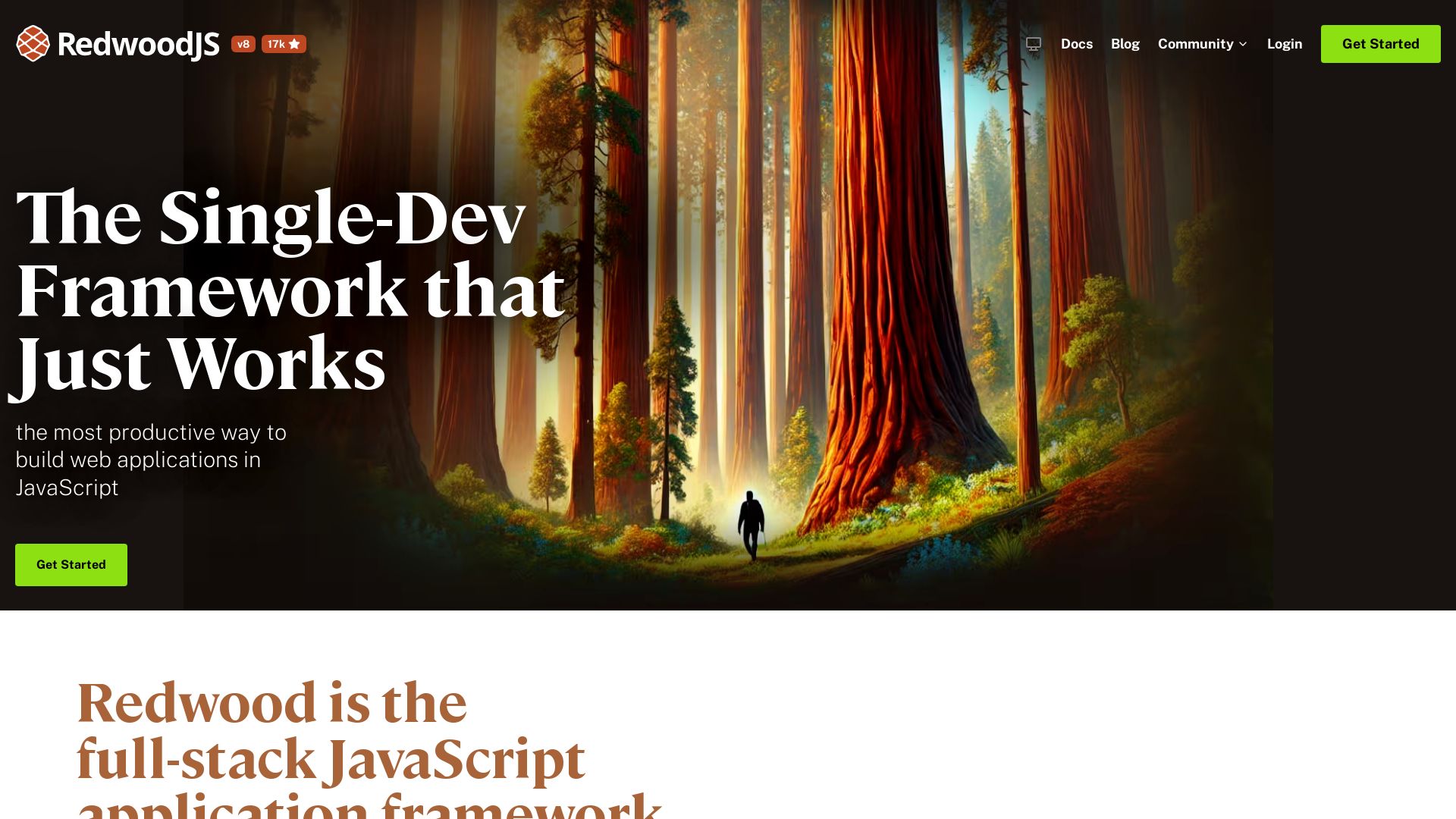Click the 'full-stack JavaScript' heading line
Viewport: 1456px width, 819px height.
pos(331,758)
